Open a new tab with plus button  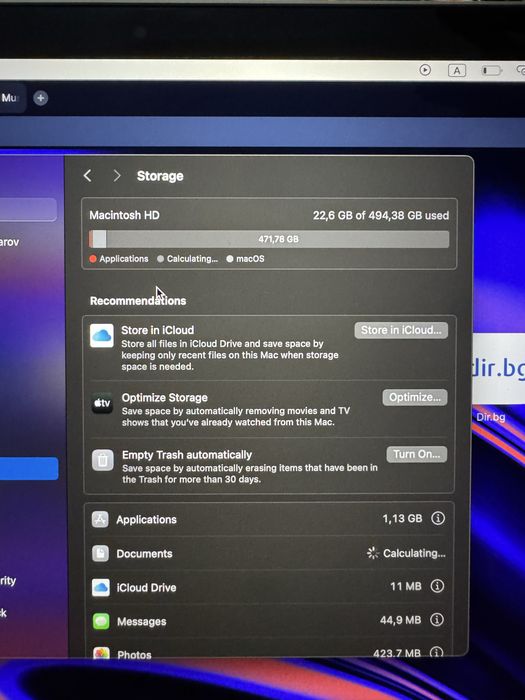click(41, 98)
